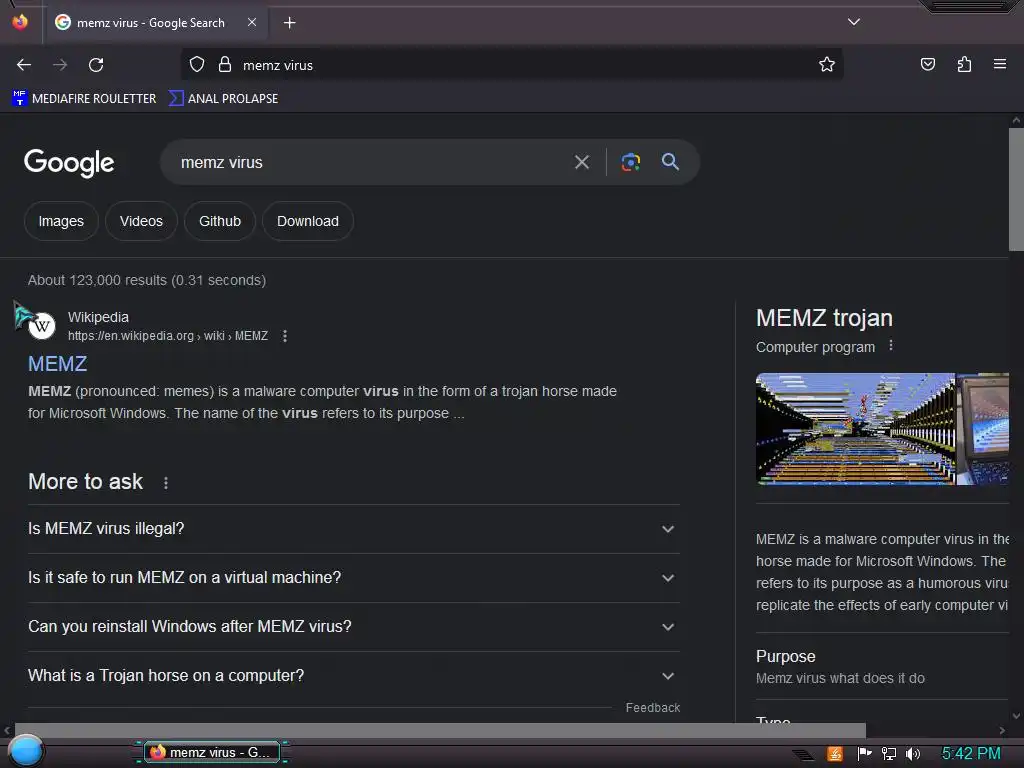Clear the Google search box with X
The image size is (1024, 768).
(581, 162)
